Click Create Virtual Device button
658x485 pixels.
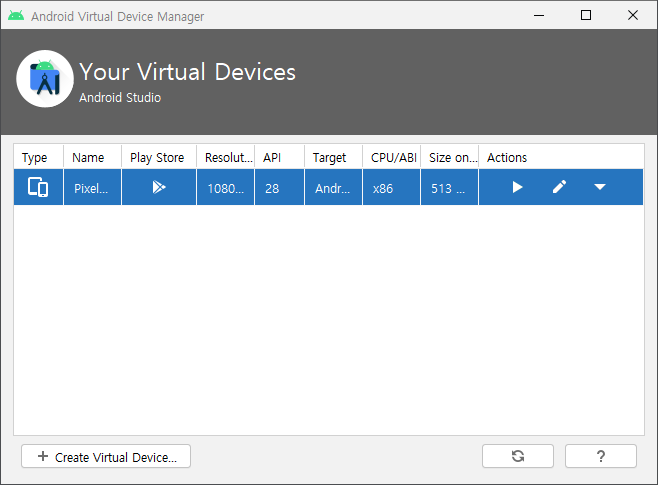(x=106, y=456)
